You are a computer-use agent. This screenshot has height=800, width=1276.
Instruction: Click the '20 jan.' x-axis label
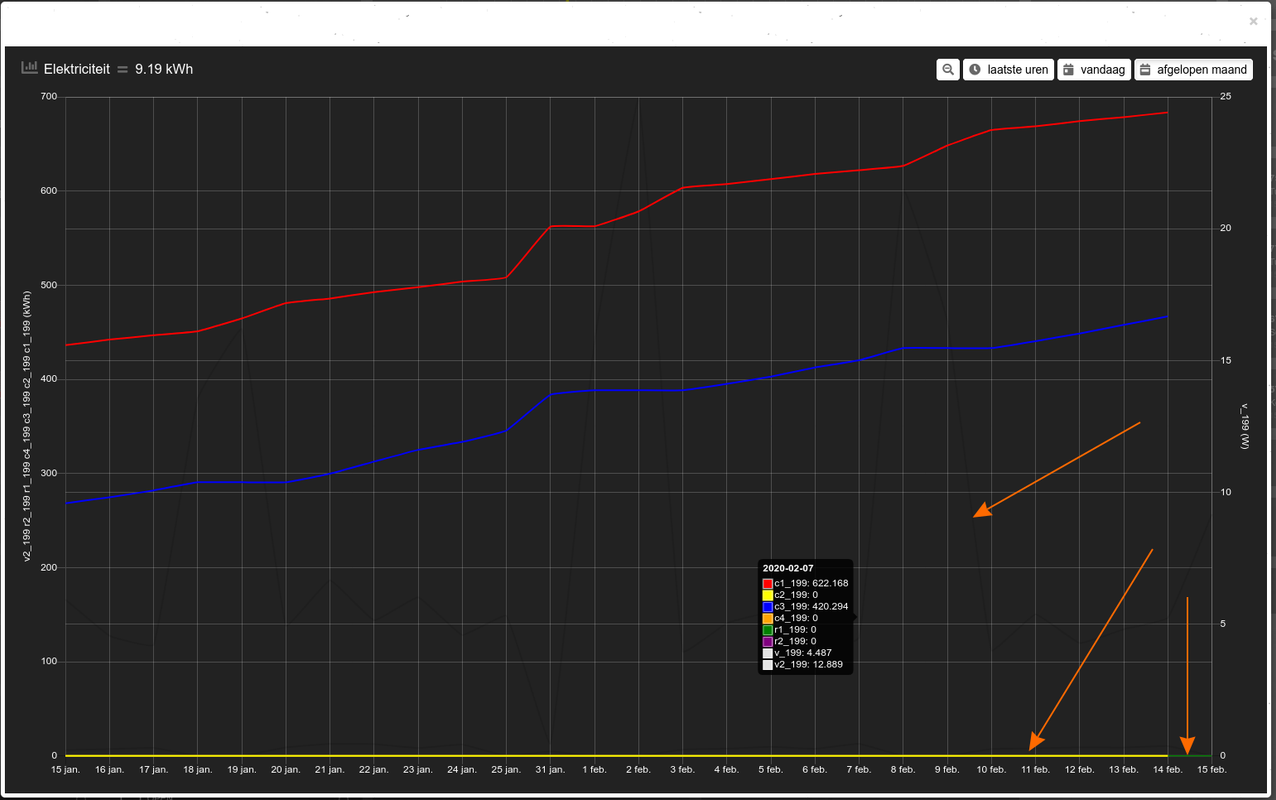286,770
